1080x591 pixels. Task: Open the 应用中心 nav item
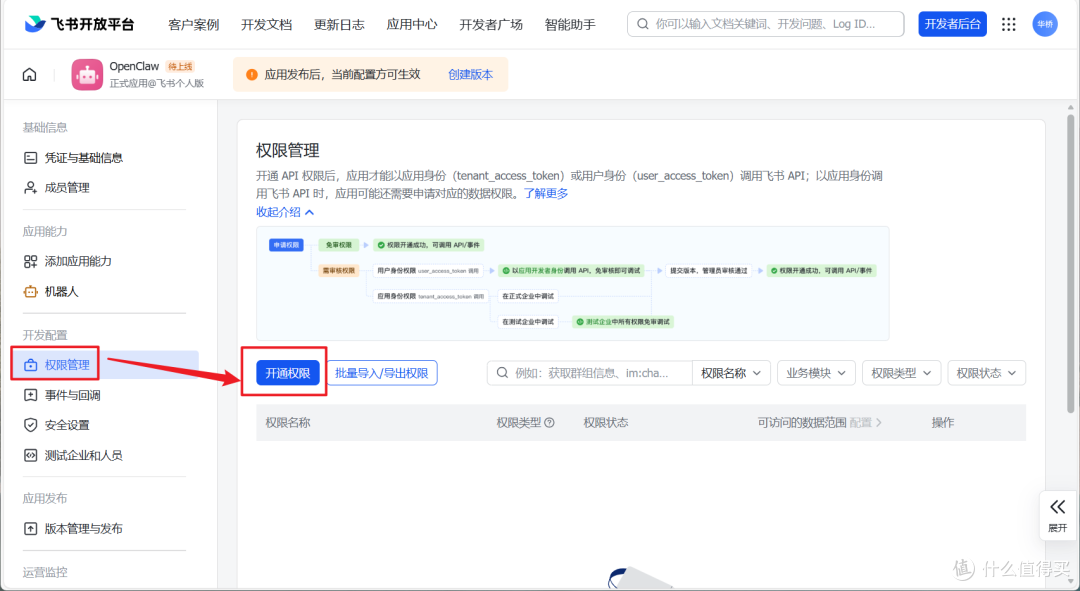[x=412, y=25]
